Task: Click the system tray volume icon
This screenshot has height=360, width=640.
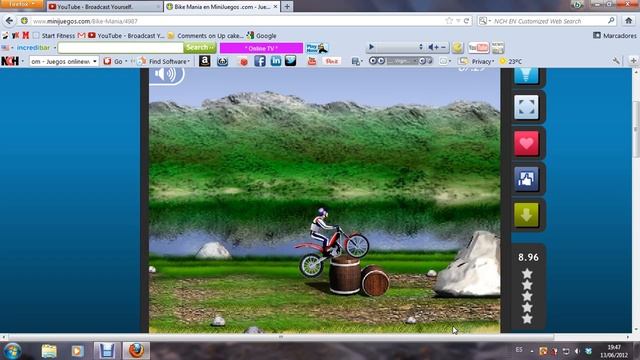Action: point(577,351)
